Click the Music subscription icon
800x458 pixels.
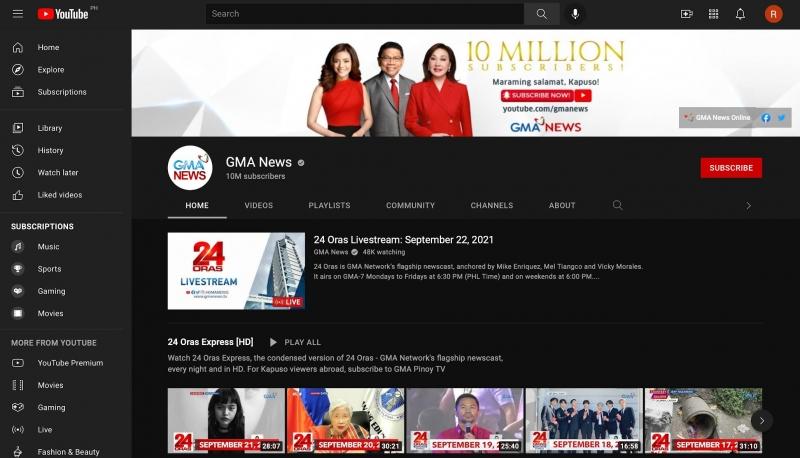[x=18, y=246]
